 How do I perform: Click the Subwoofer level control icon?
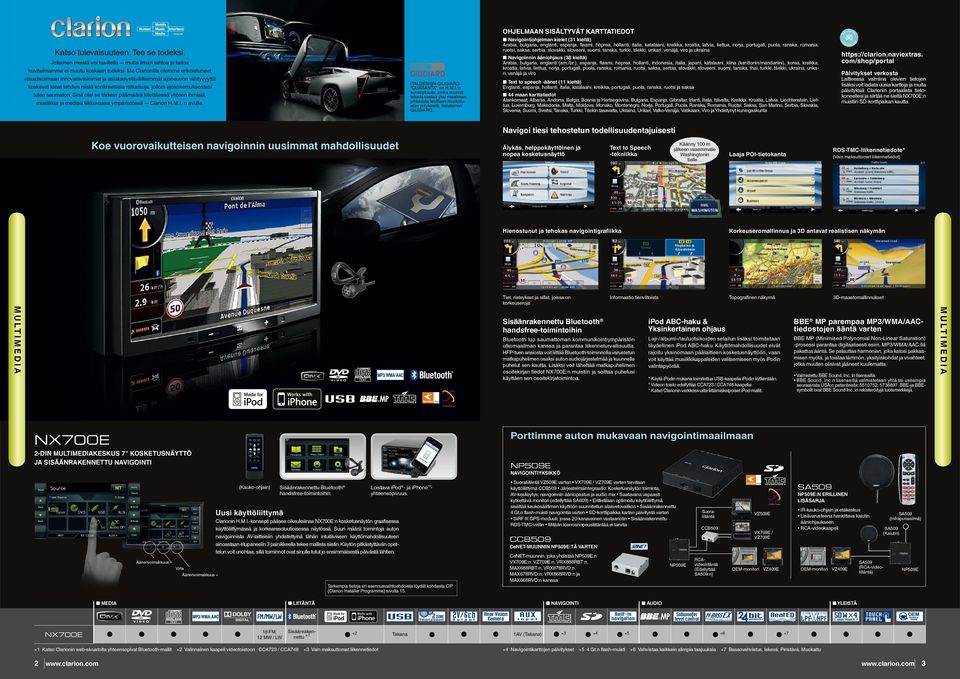[x=687, y=617]
